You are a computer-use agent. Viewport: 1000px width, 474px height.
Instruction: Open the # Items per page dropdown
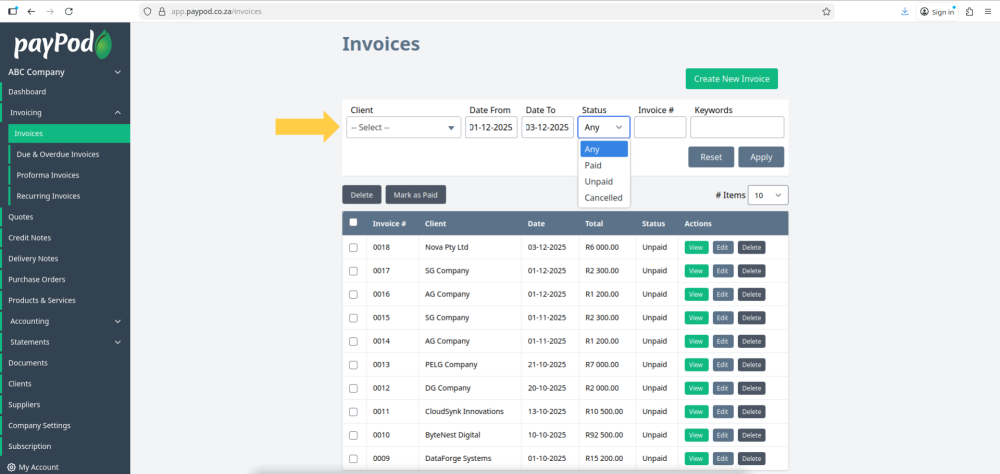point(768,195)
